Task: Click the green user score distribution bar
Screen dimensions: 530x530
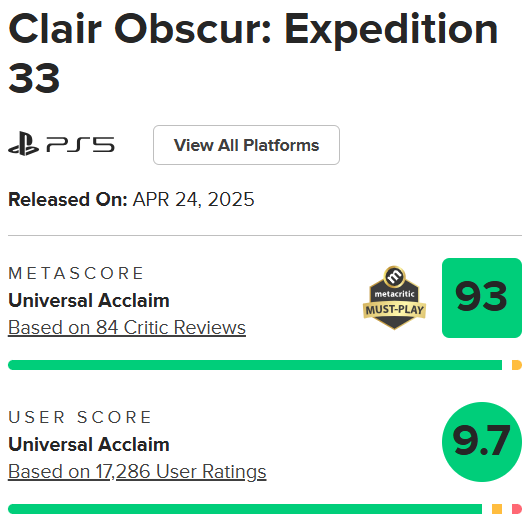Action: coord(245,509)
